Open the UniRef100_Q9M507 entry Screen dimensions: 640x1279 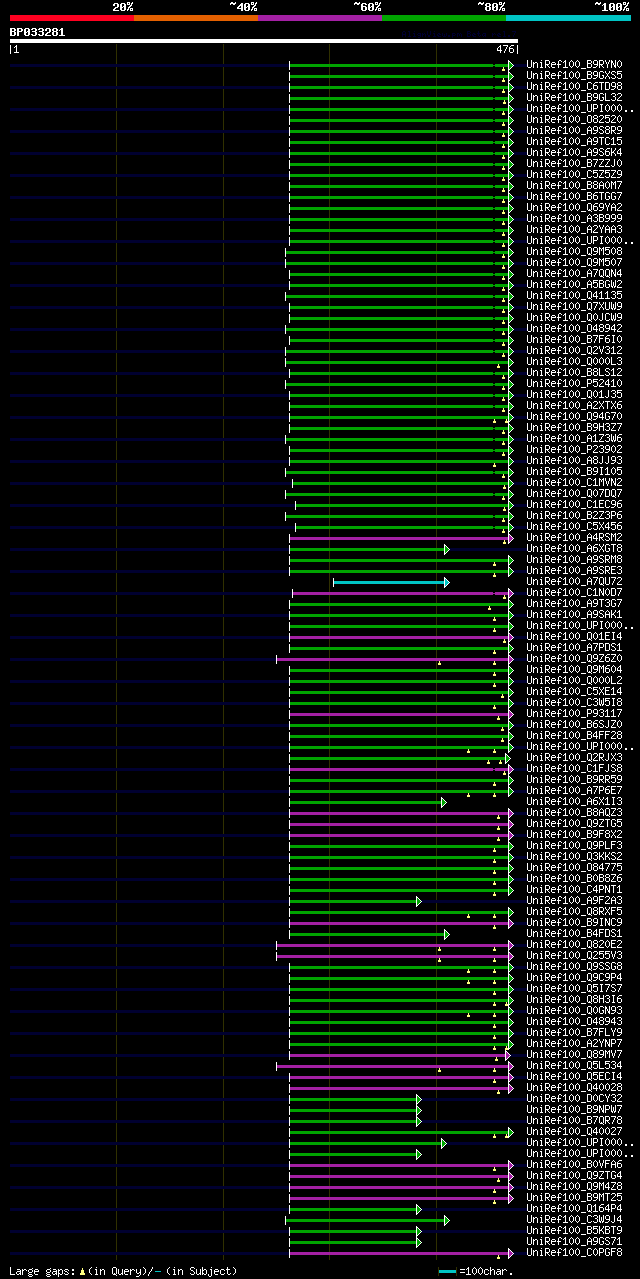574,263
